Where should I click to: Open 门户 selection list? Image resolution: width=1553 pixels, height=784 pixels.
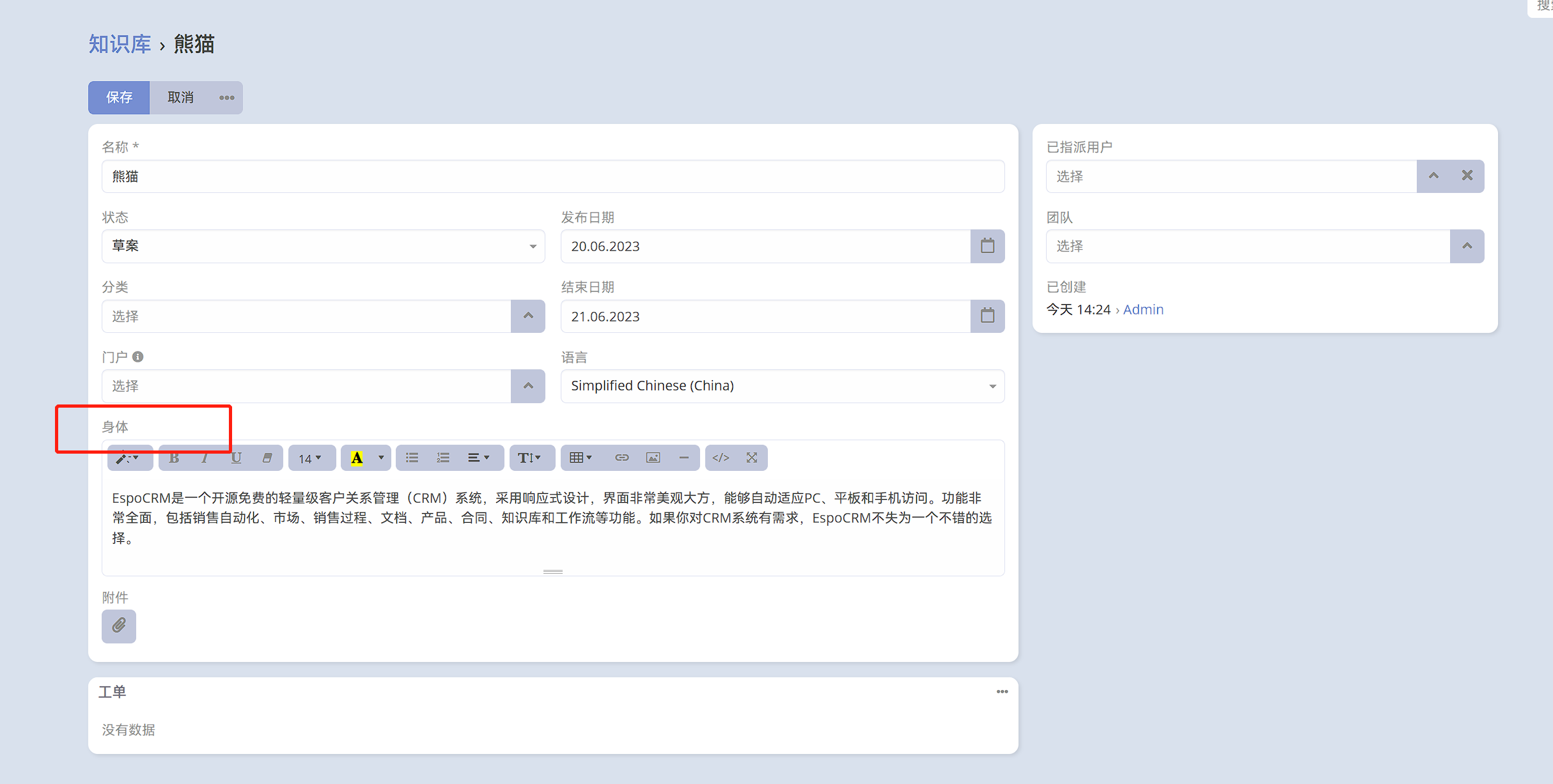[x=528, y=386]
